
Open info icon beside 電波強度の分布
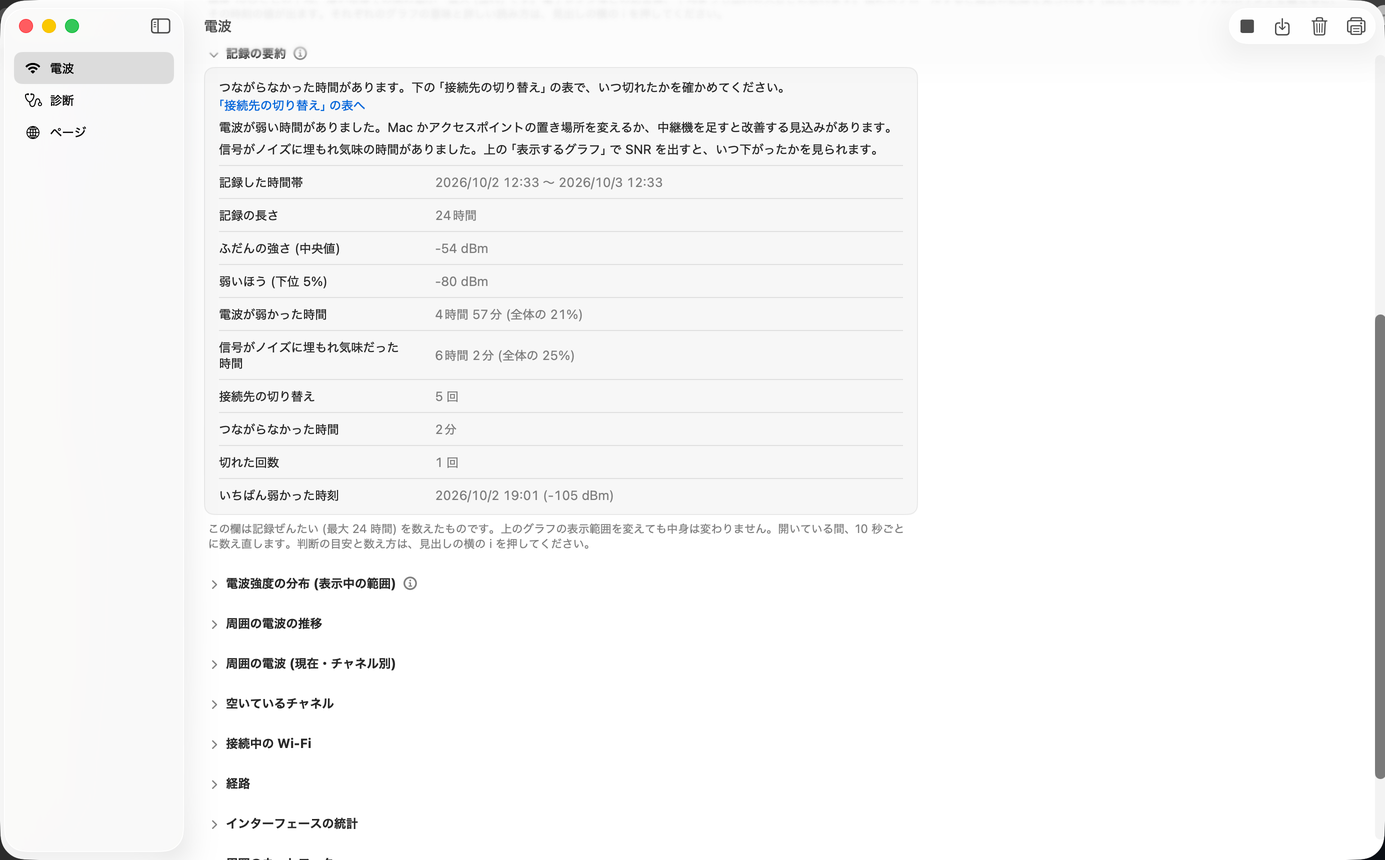click(x=410, y=583)
